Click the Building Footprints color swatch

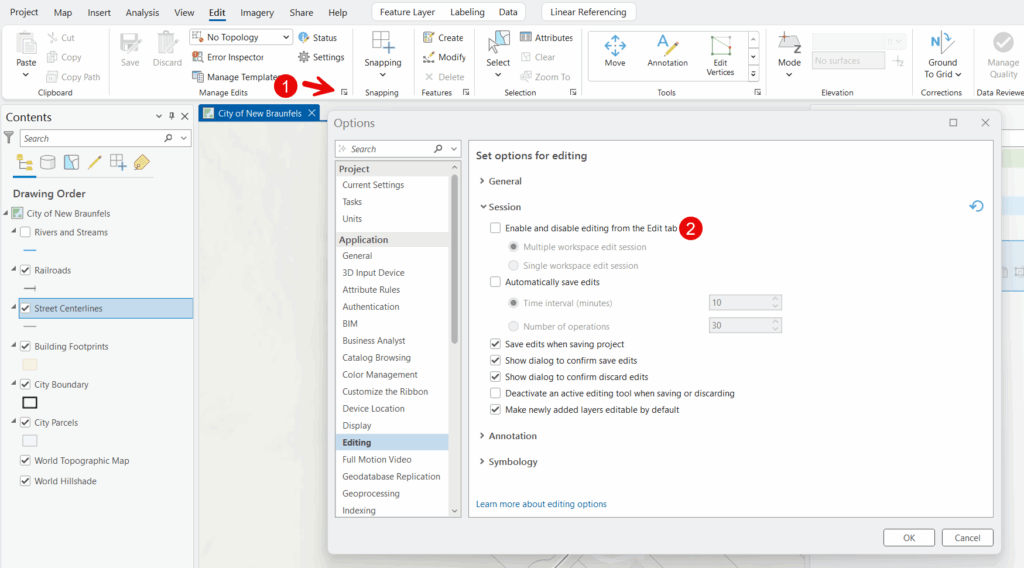(x=30, y=365)
